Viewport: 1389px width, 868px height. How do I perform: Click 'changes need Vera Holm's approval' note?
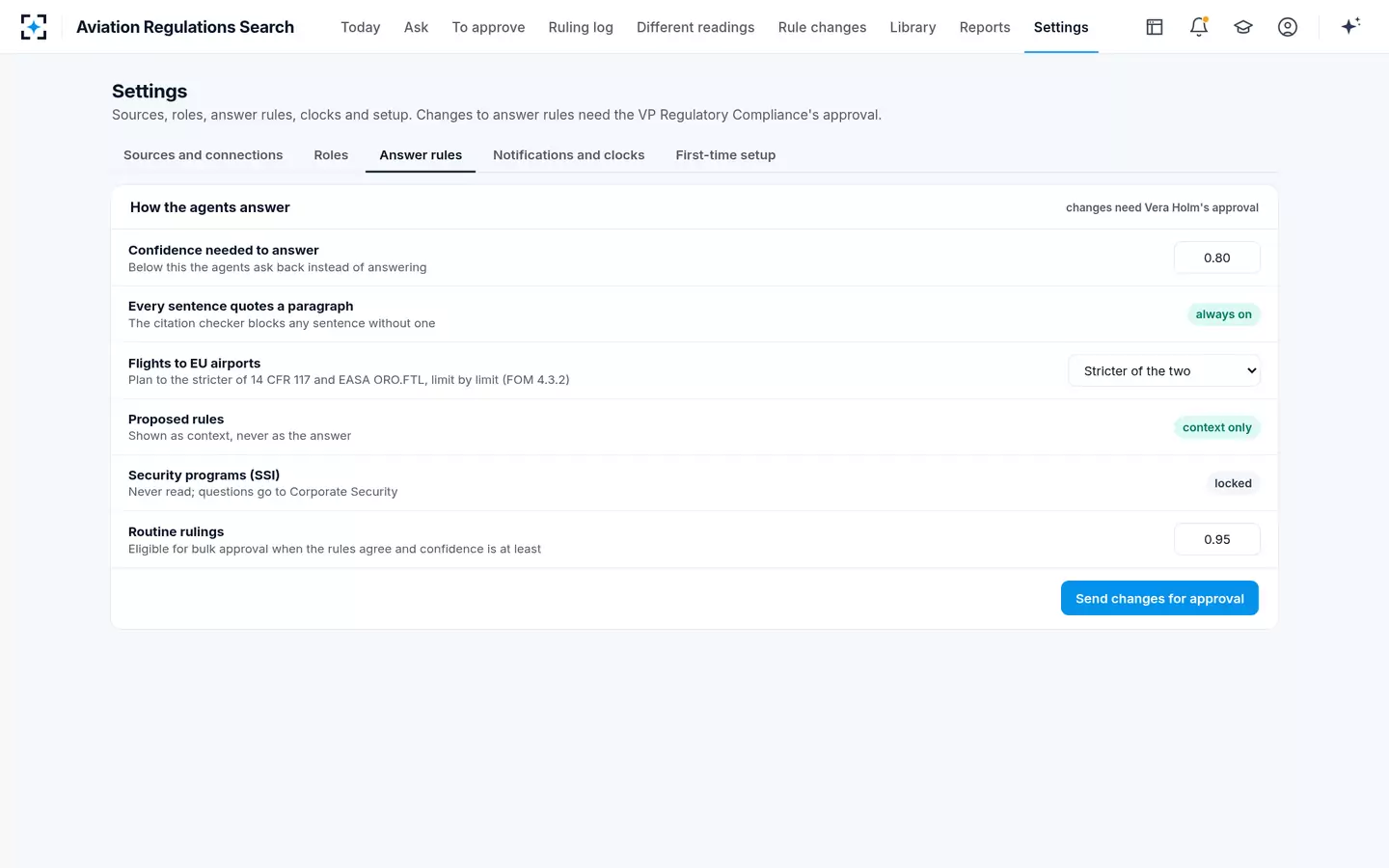(1162, 207)
